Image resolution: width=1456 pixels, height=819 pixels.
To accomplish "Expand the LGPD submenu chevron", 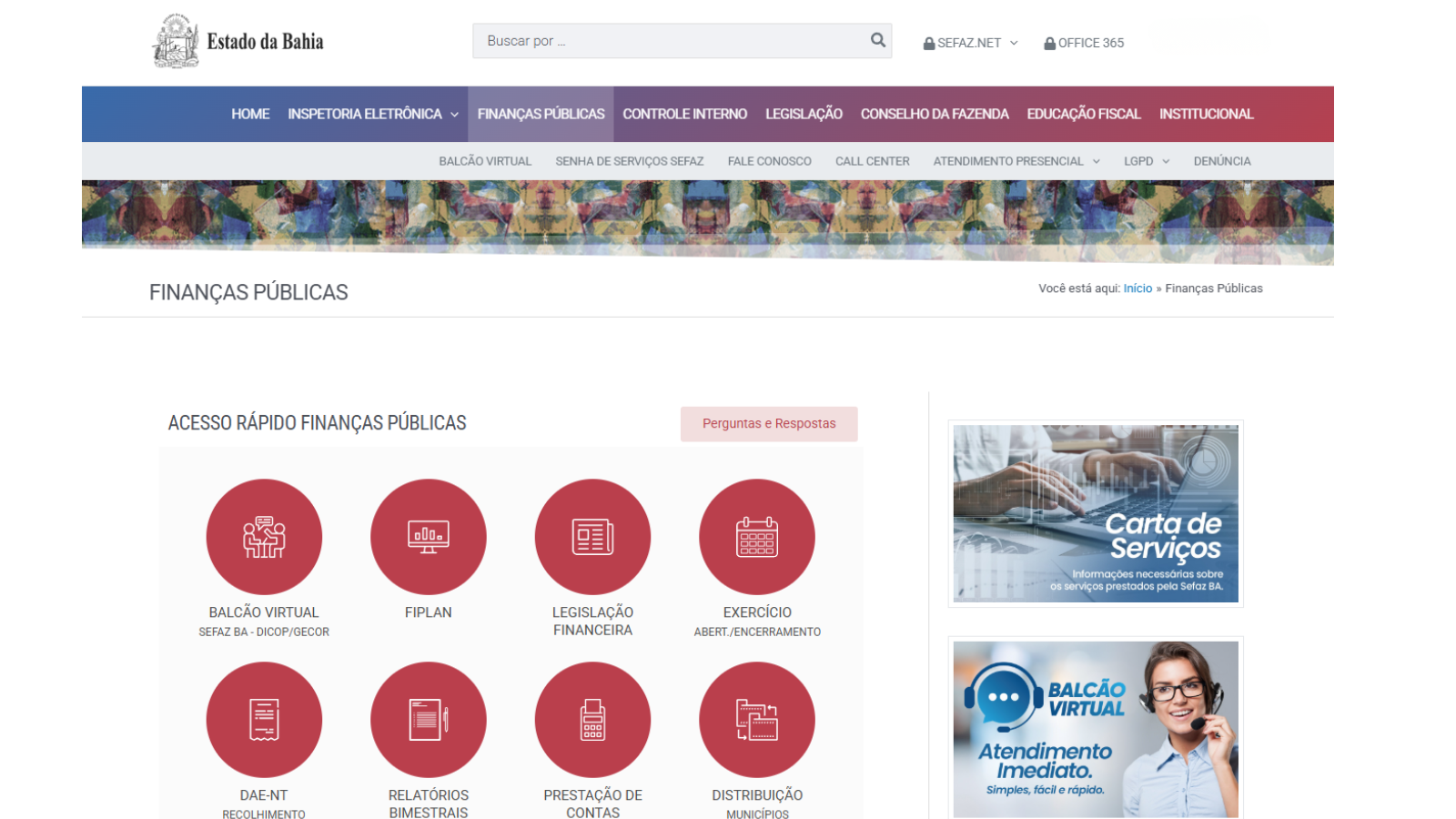I will click(x=1166, y=161).
